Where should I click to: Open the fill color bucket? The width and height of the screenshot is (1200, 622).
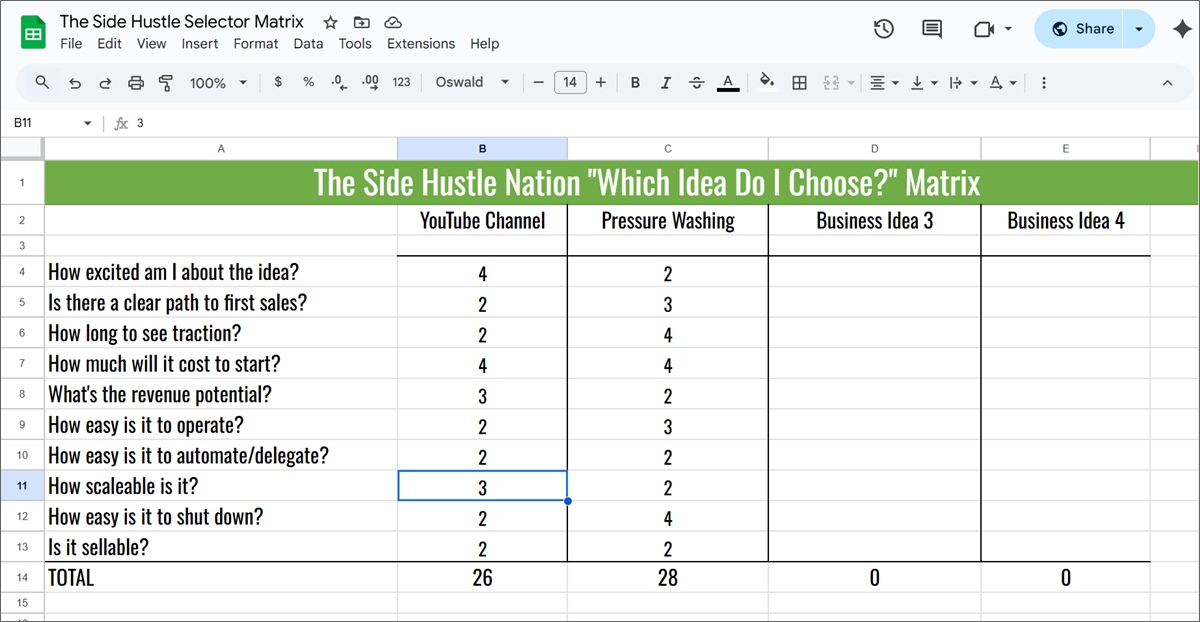[x=767, y=82]
